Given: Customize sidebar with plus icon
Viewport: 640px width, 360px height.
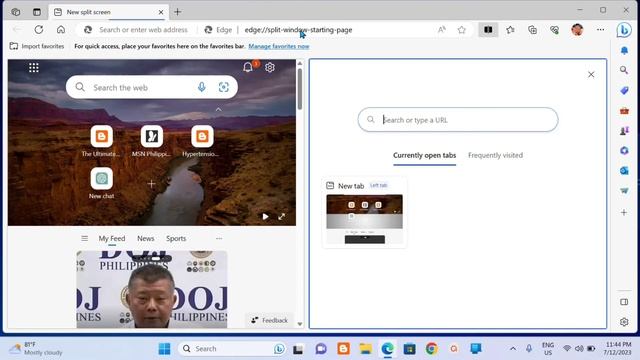Looking at the screenshot, I should pos(624,212).
